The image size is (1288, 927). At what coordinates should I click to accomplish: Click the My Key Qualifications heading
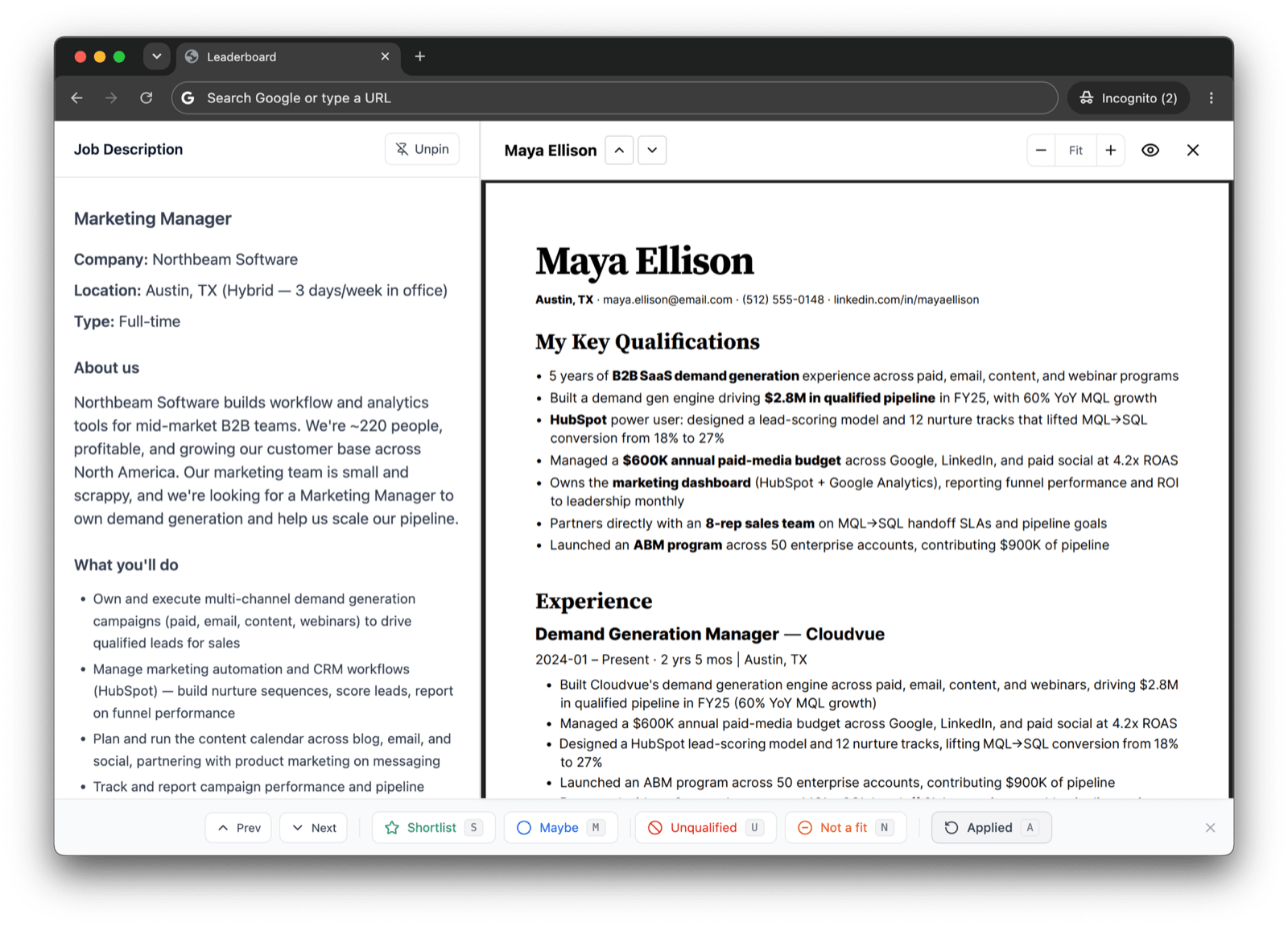647,341
